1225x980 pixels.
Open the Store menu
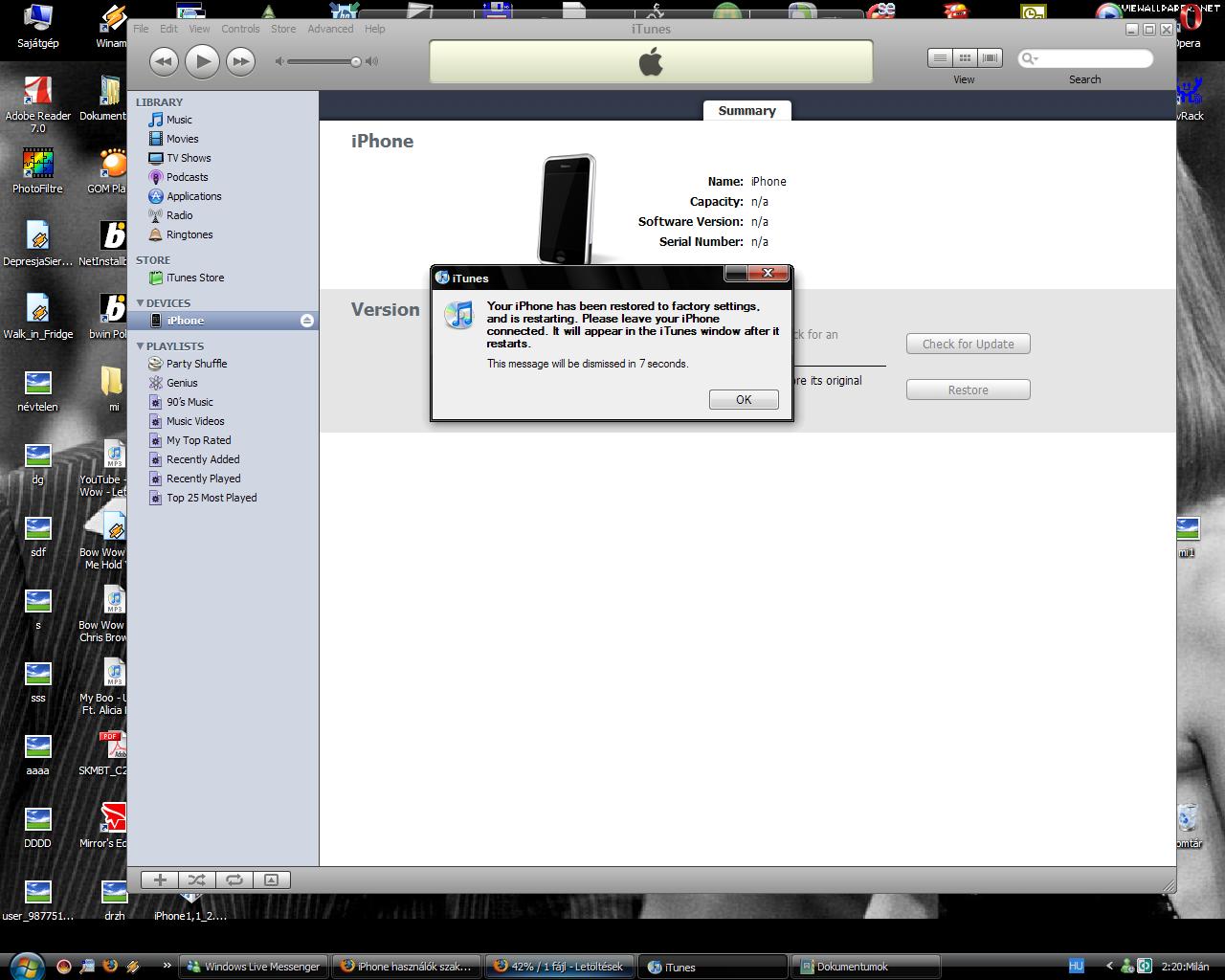point(283,29)
